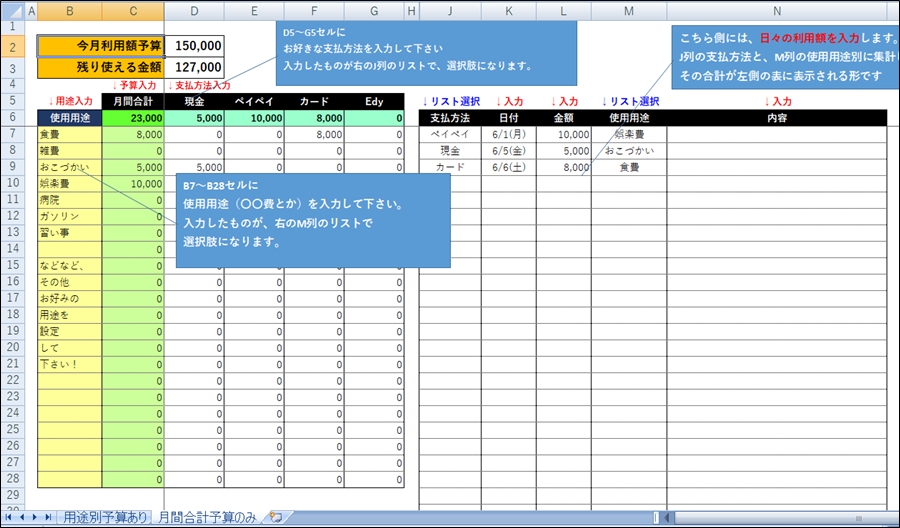The image size is (900, 528).
Task: Go to first sheet with the navigation arrow
Action: click(x=9, y=517)
